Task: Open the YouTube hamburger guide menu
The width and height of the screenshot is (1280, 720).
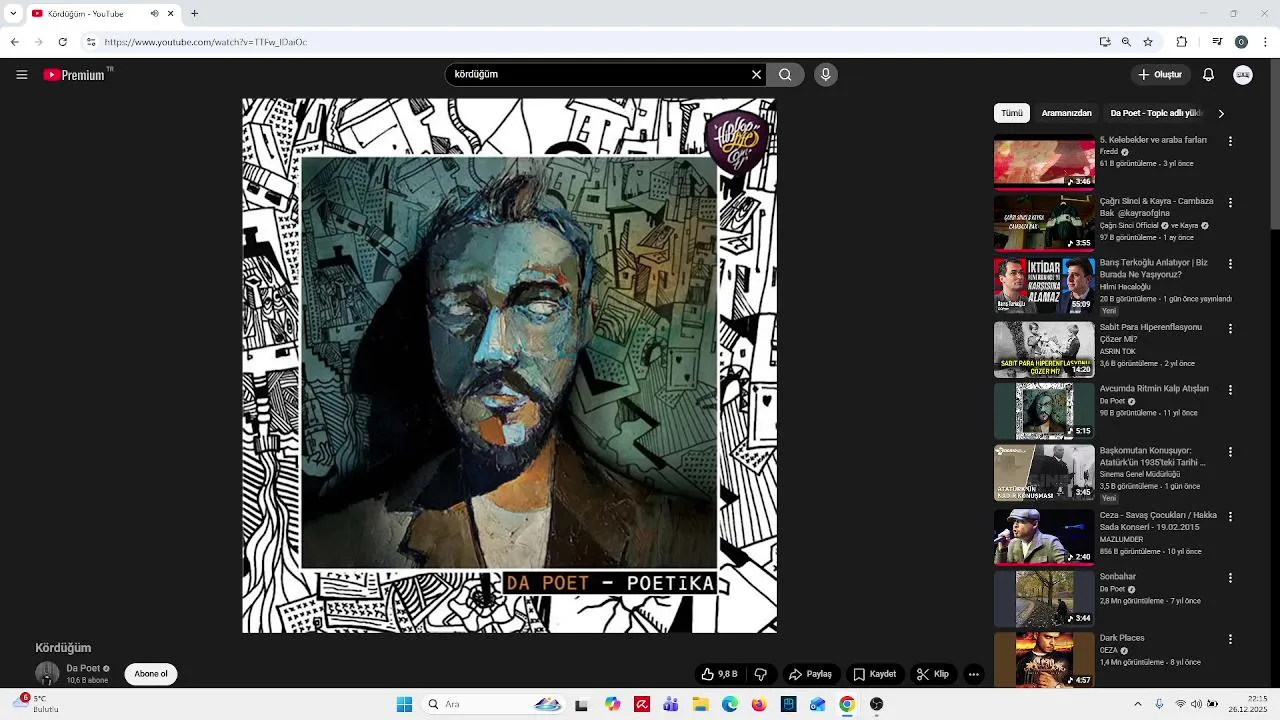Action: [21, 75]
